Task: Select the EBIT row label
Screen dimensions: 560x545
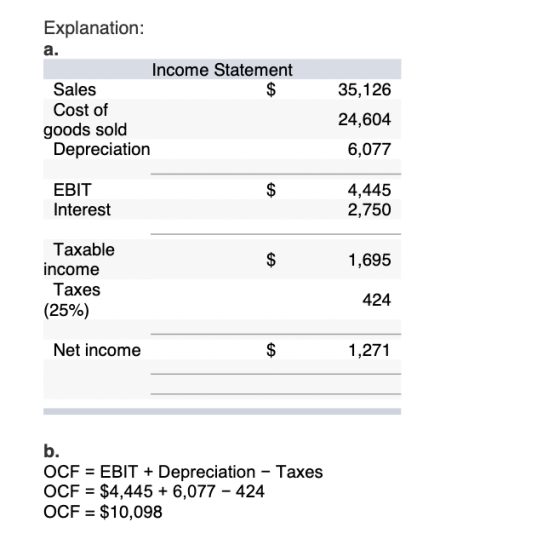Action: click(x=72, y=190)
